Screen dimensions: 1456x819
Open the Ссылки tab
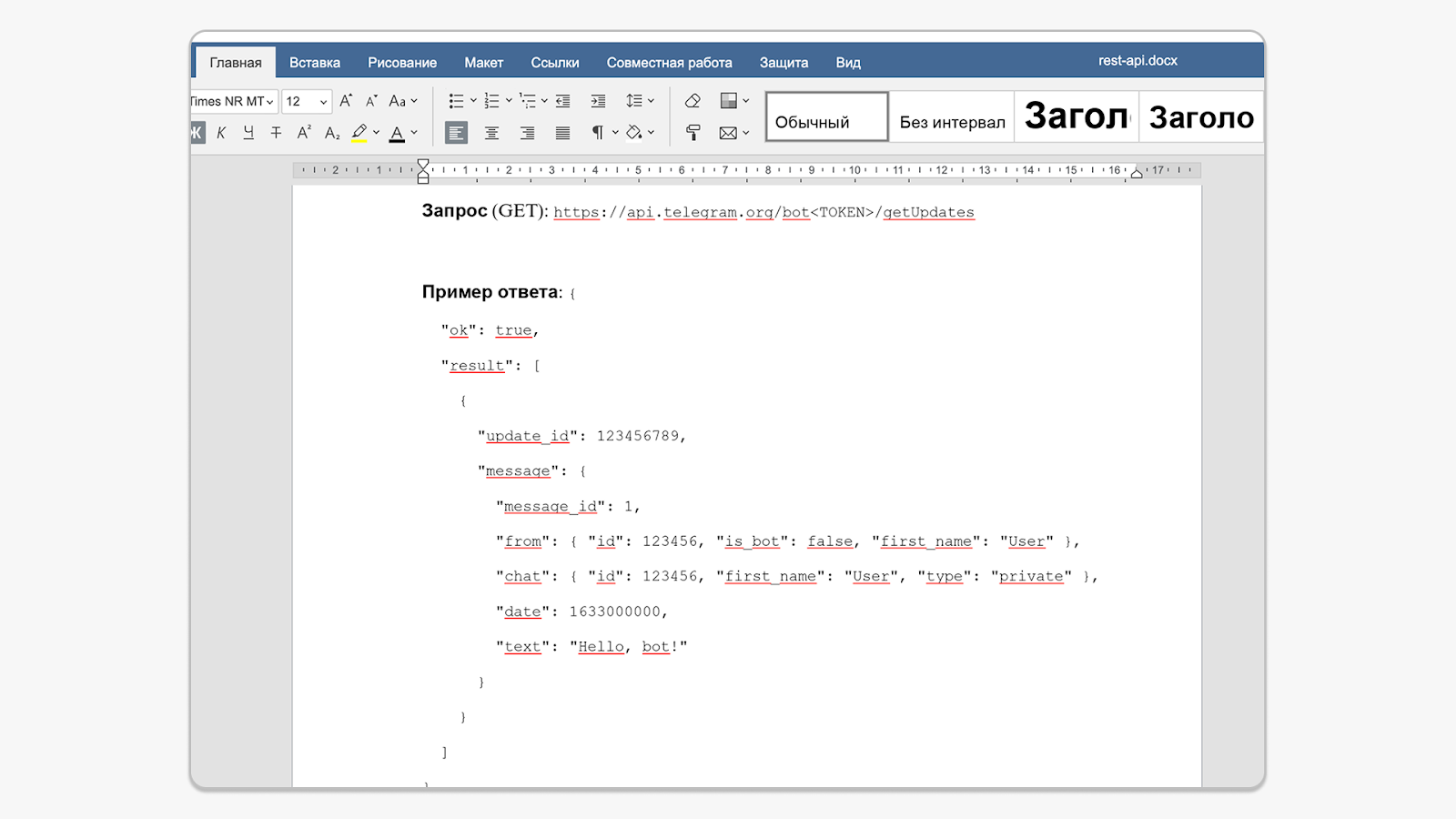click(555, 63)
